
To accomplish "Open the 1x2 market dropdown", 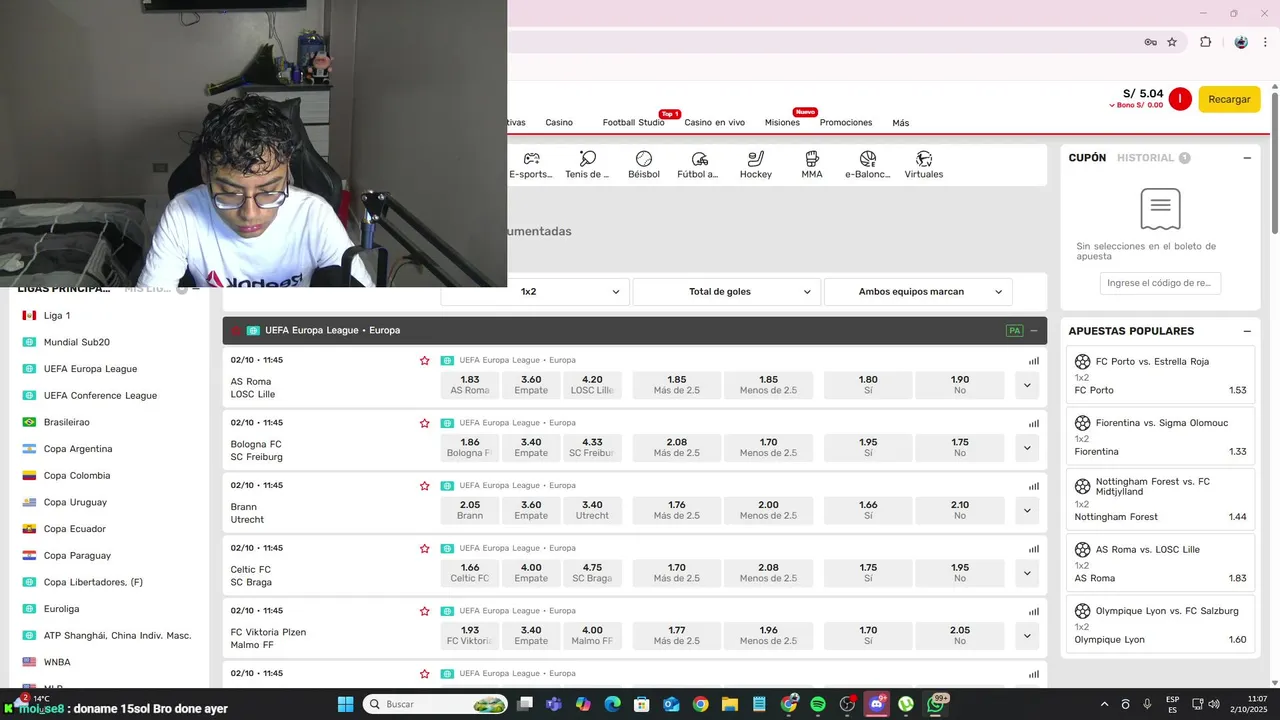I will pyautogui.click(x=535, y=292).
